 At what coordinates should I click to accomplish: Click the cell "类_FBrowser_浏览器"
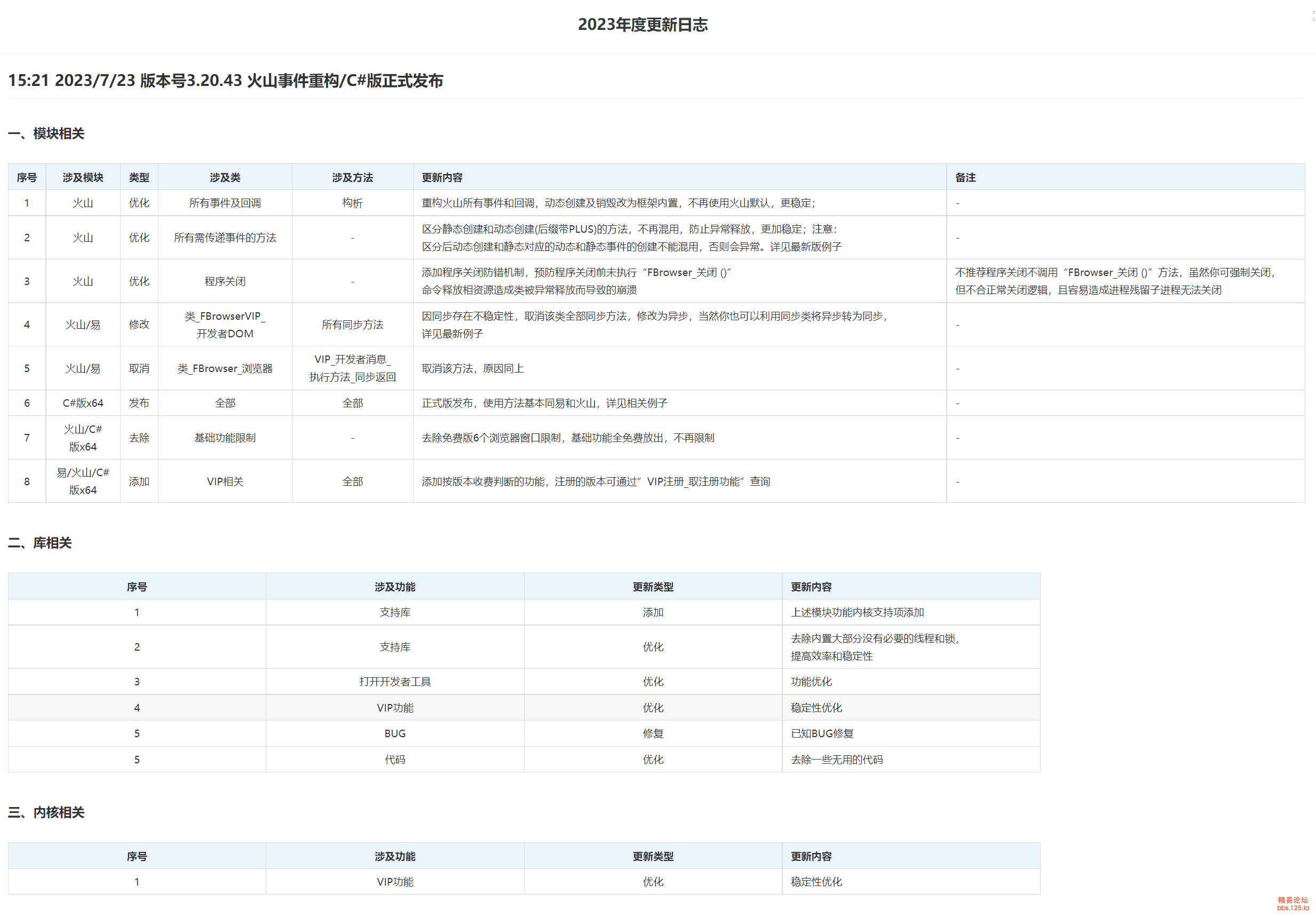coord(225,368)
